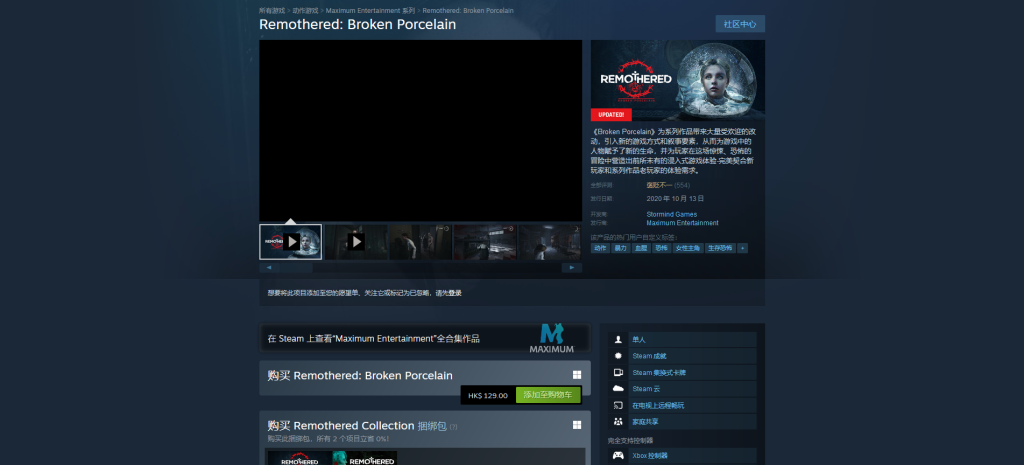Click the Xbox controller gamepad icon

pyautogui.click(x=618, y=456)
